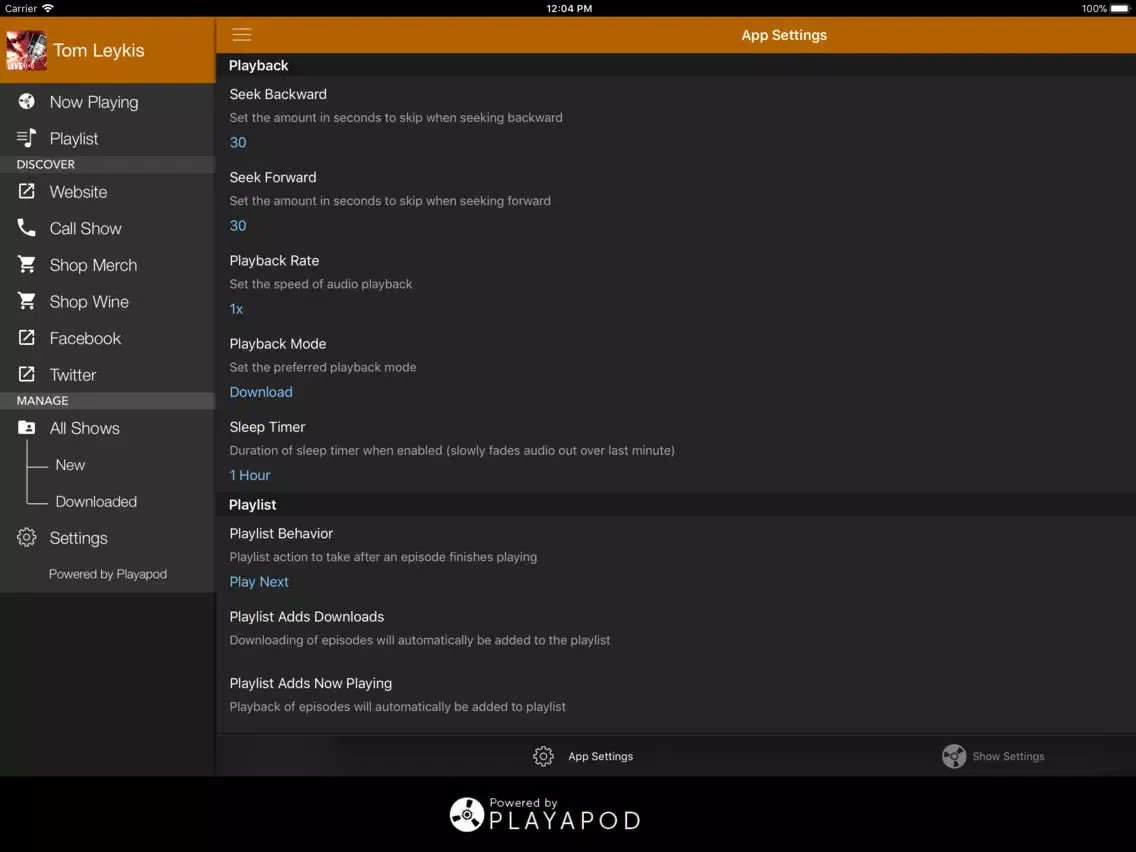The width and height of the screenshot is (1136, 852).
Task: Open the Twitter menu entry
Action: [x=107, y=374]
